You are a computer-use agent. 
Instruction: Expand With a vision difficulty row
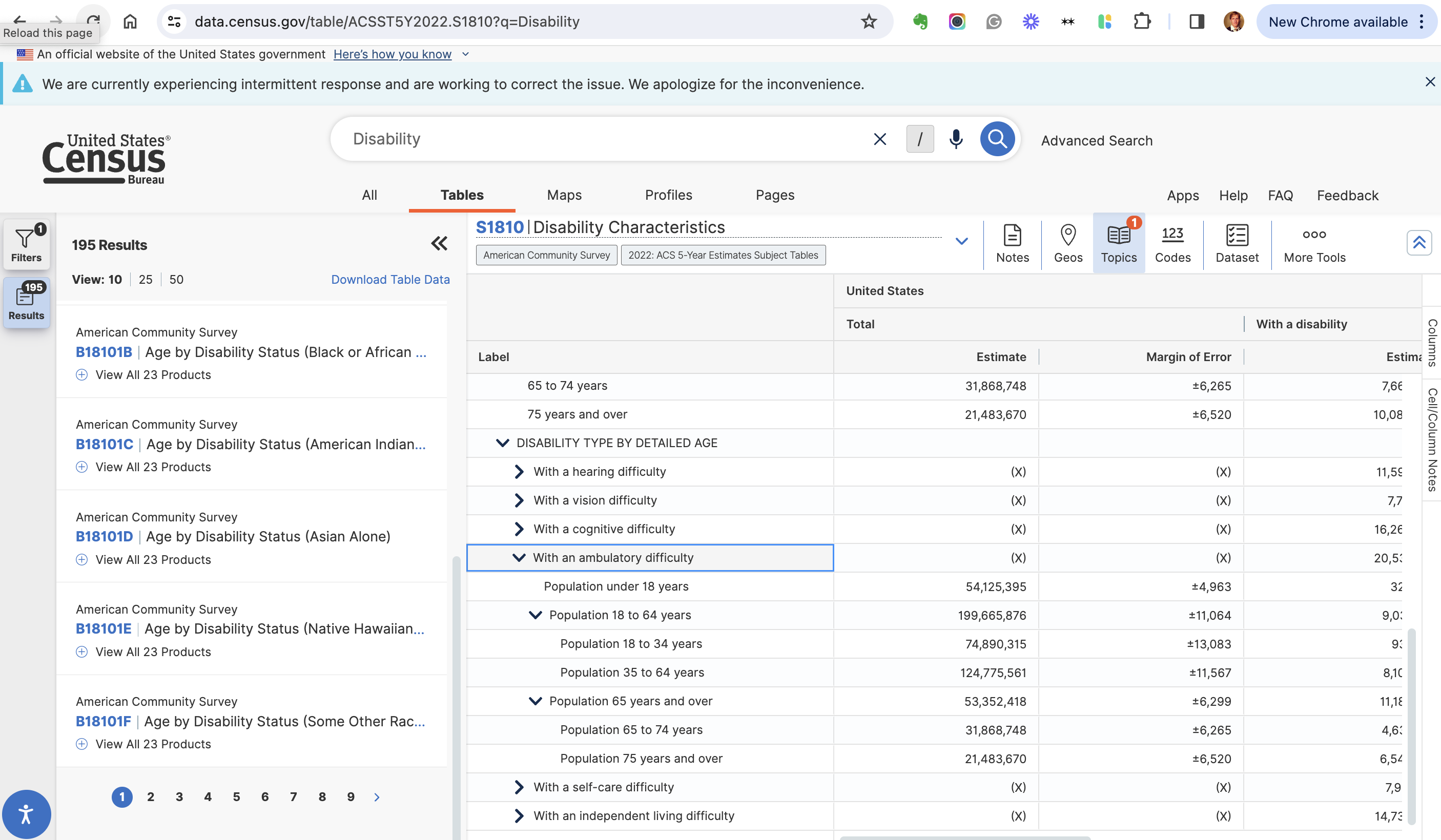519,500
